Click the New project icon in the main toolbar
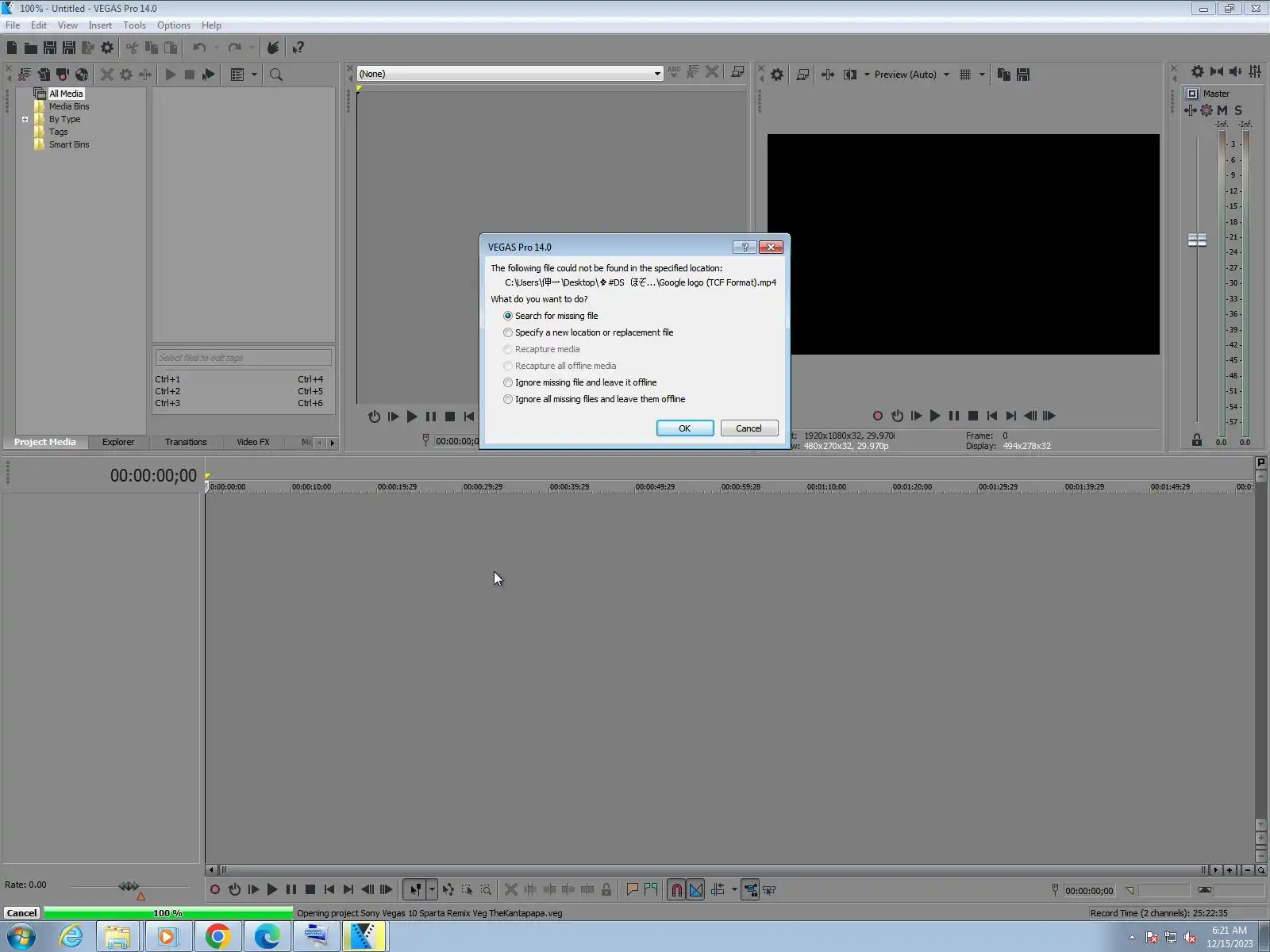Screen dimensions: 1270x952 click(x=12, y=48)
